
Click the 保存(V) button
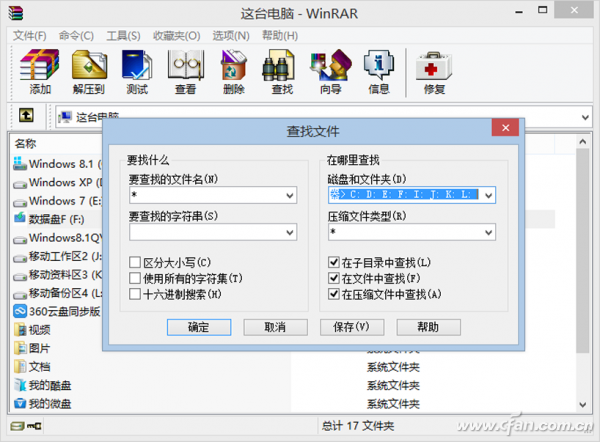pyautogui.click(x=352, y=327)
